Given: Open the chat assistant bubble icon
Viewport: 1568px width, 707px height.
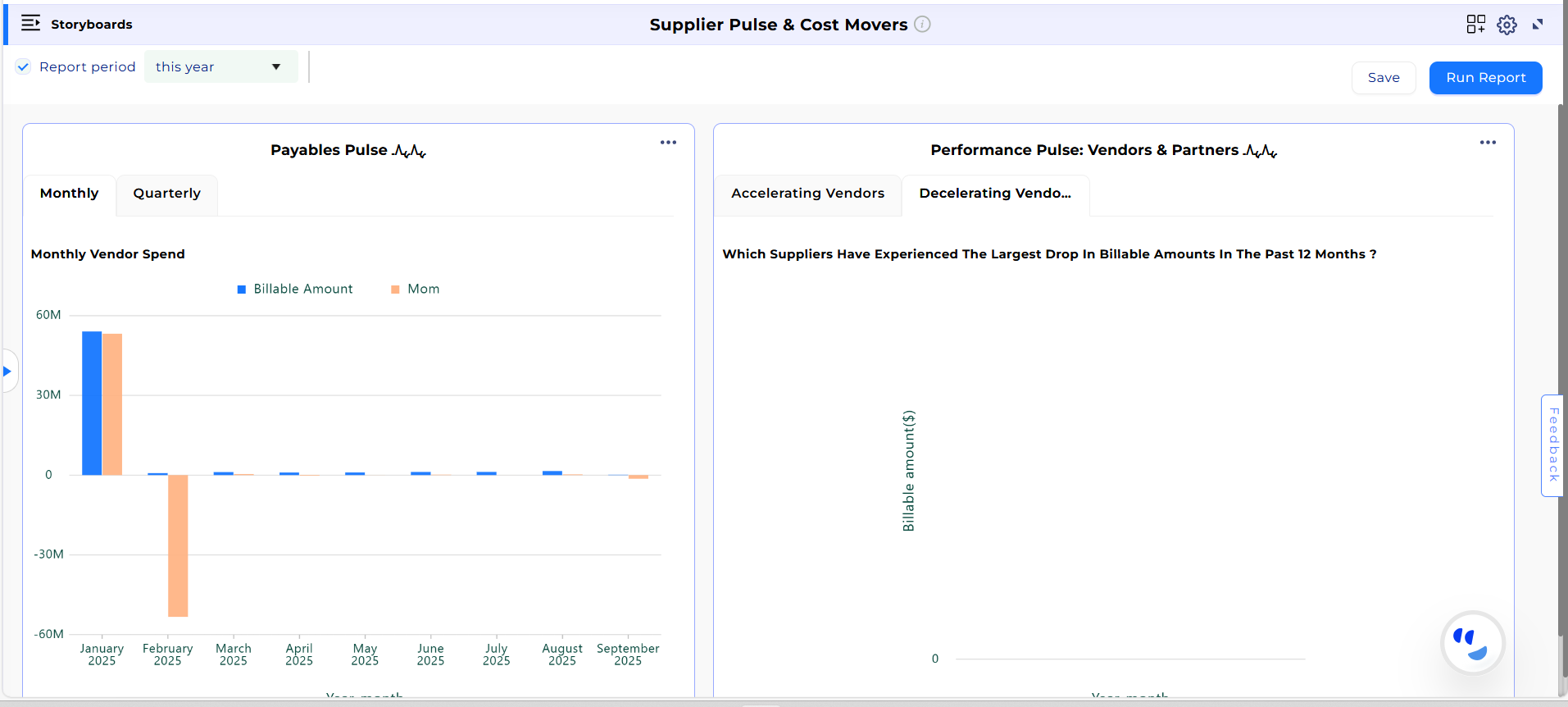Looking at the screenshot, I should [1472, 643].
